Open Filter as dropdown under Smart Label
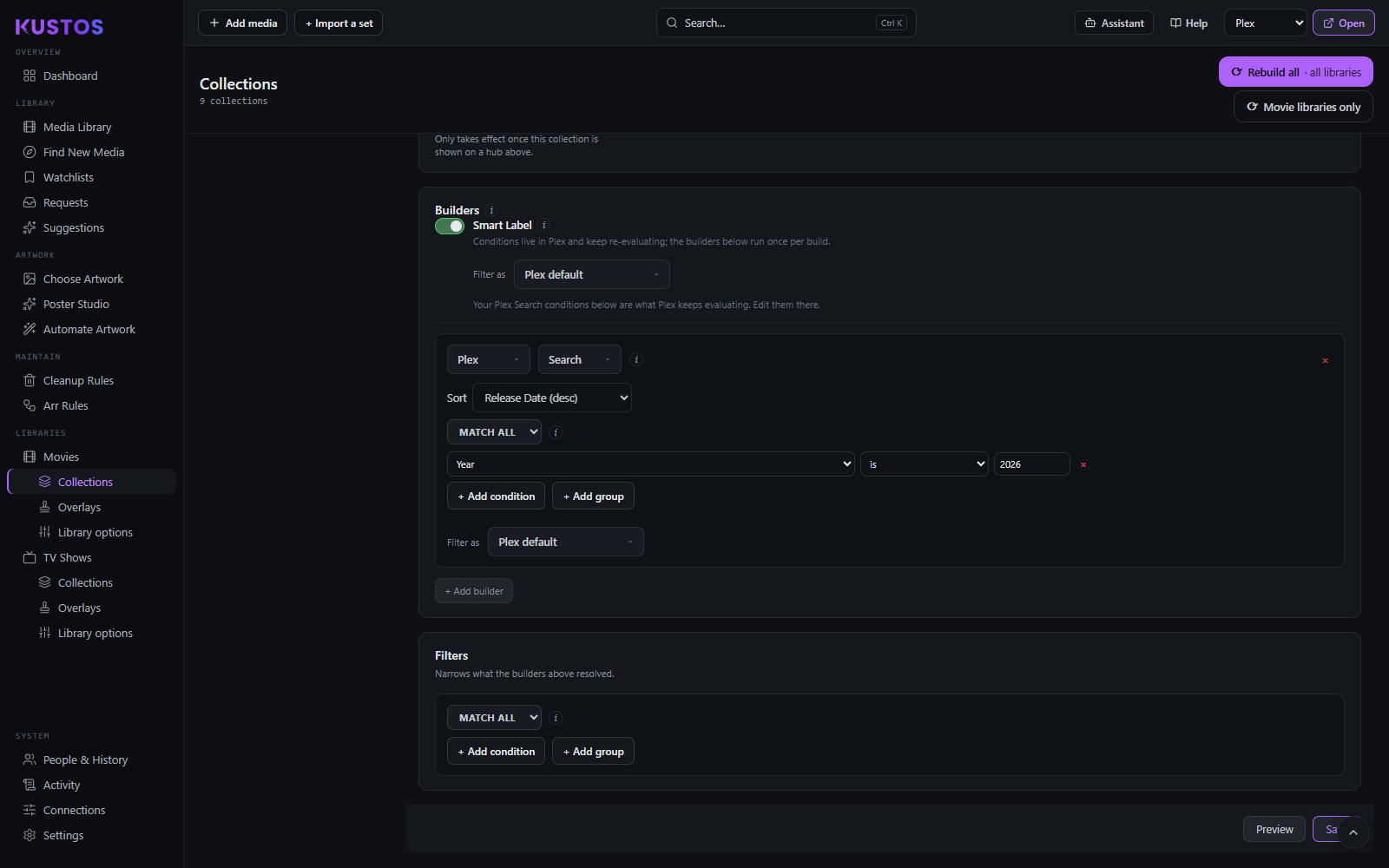Image resolution: width=1389 pixels, height=868 pixels. coord(591,274)
